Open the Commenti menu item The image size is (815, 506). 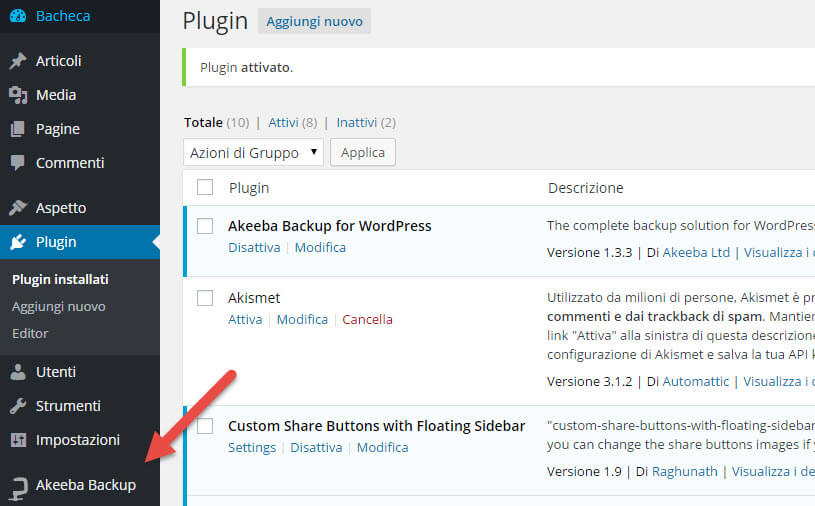pyautogui.click(x=70, y=163)
